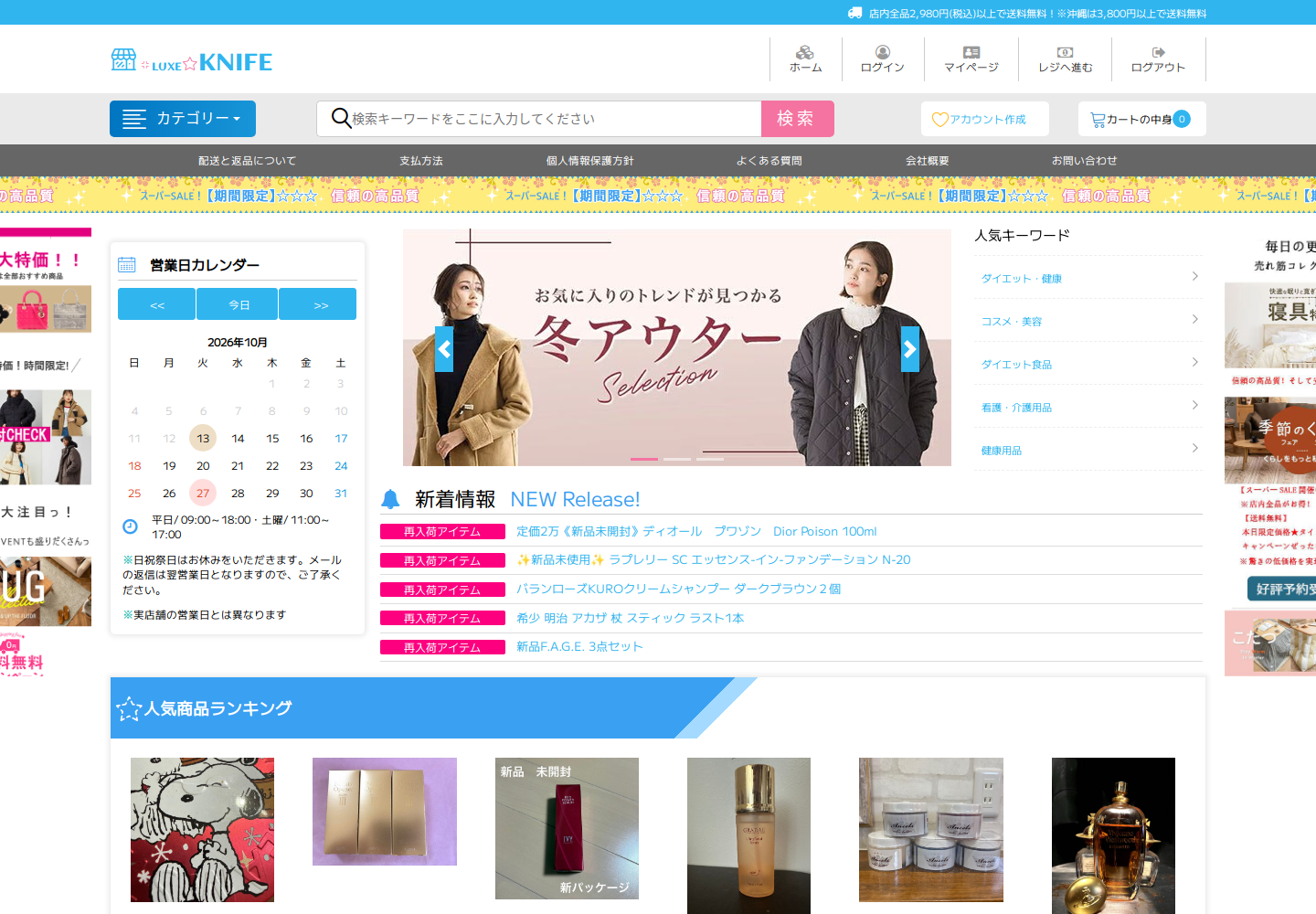1316x914 pixels.
Task: Select date 27 in calendar
Action: coord(203,493)
